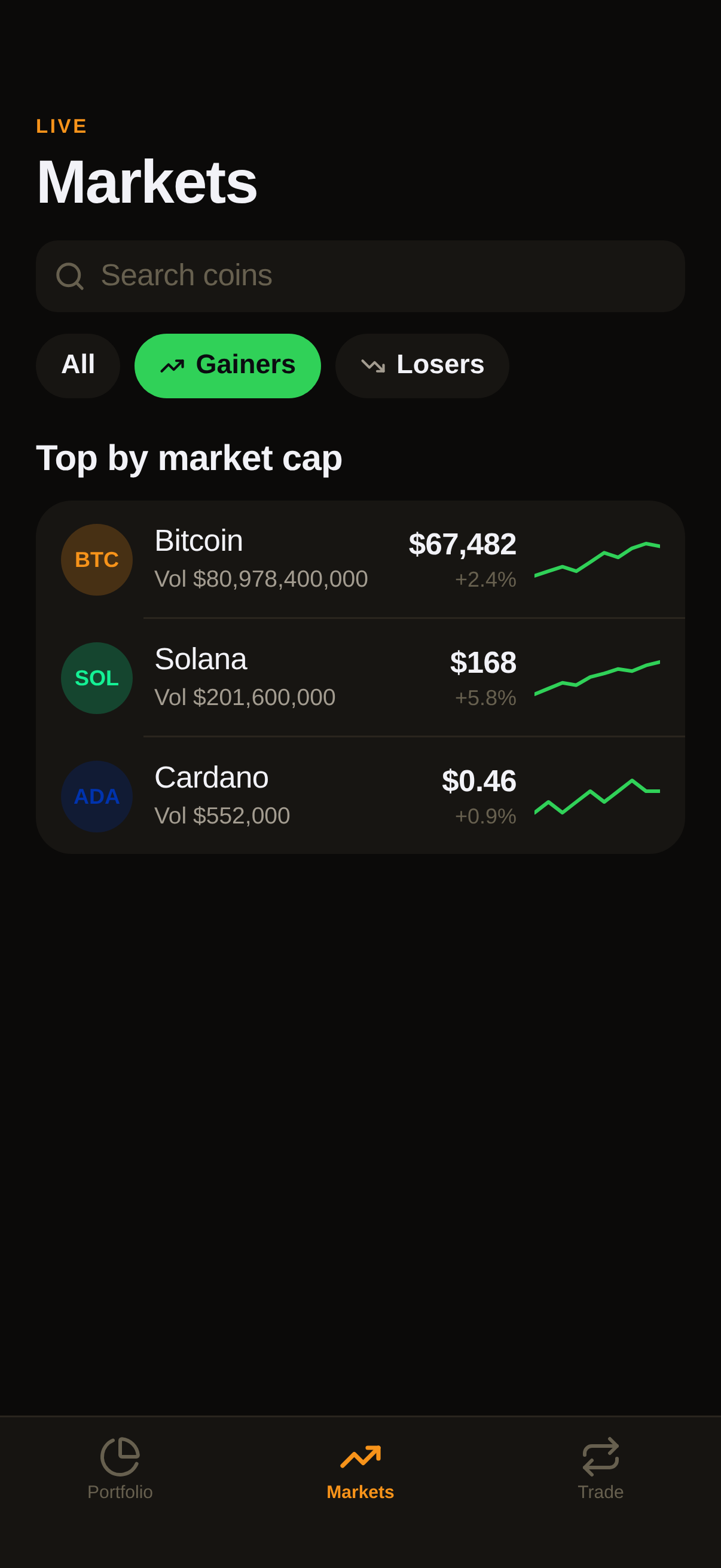Open Solana sparkline chart
The width and height of the screenshot is (721, 1568).
point(597,678)
